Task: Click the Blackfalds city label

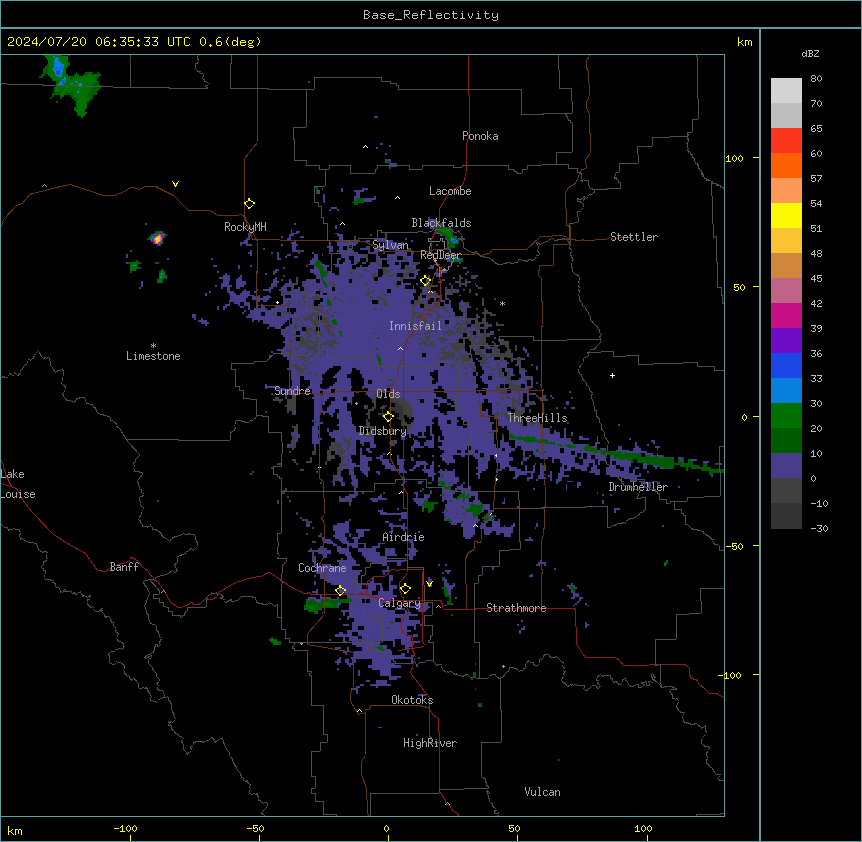Action: click(x=441, y=223)
